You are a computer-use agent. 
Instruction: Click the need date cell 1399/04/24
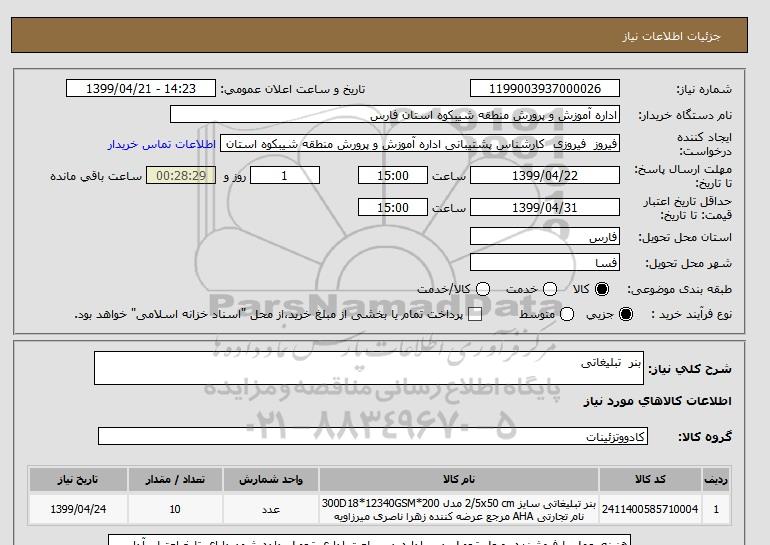tap(78, 509)
